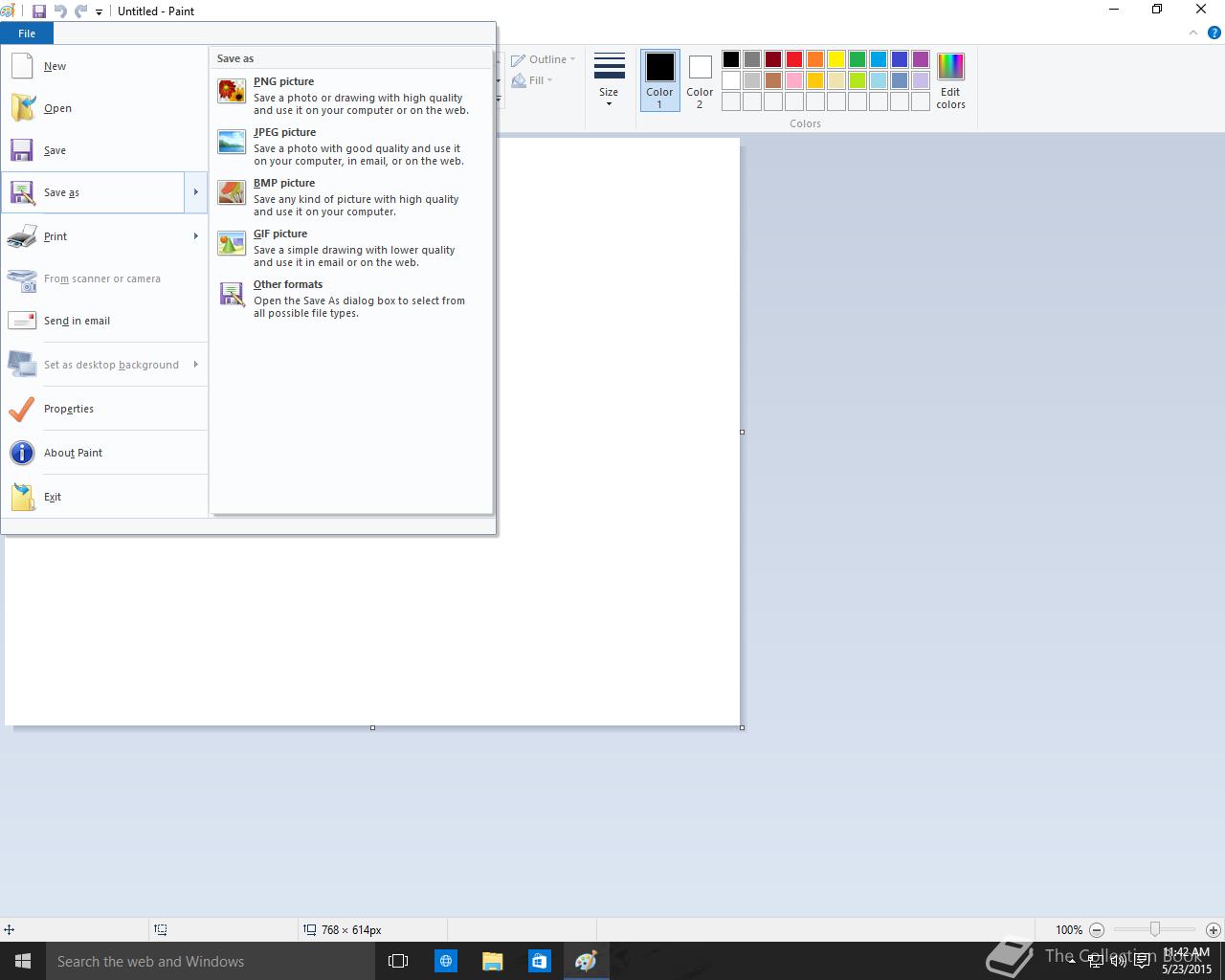Image resolution: width=1225 pixels, height=980 pixels.
Task: Pick the orange color swatch
Action: coord(815,59)
